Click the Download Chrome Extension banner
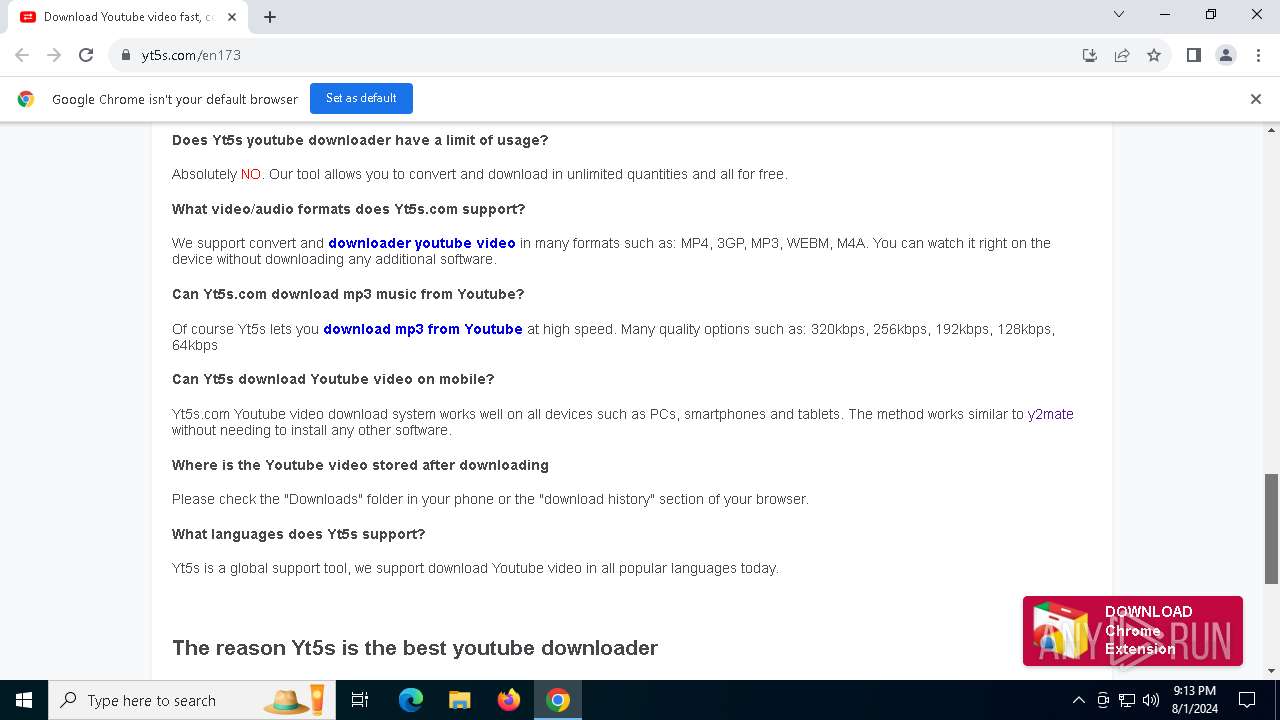The width and height of the screenshot is (1280, 720). point(1132,631)
